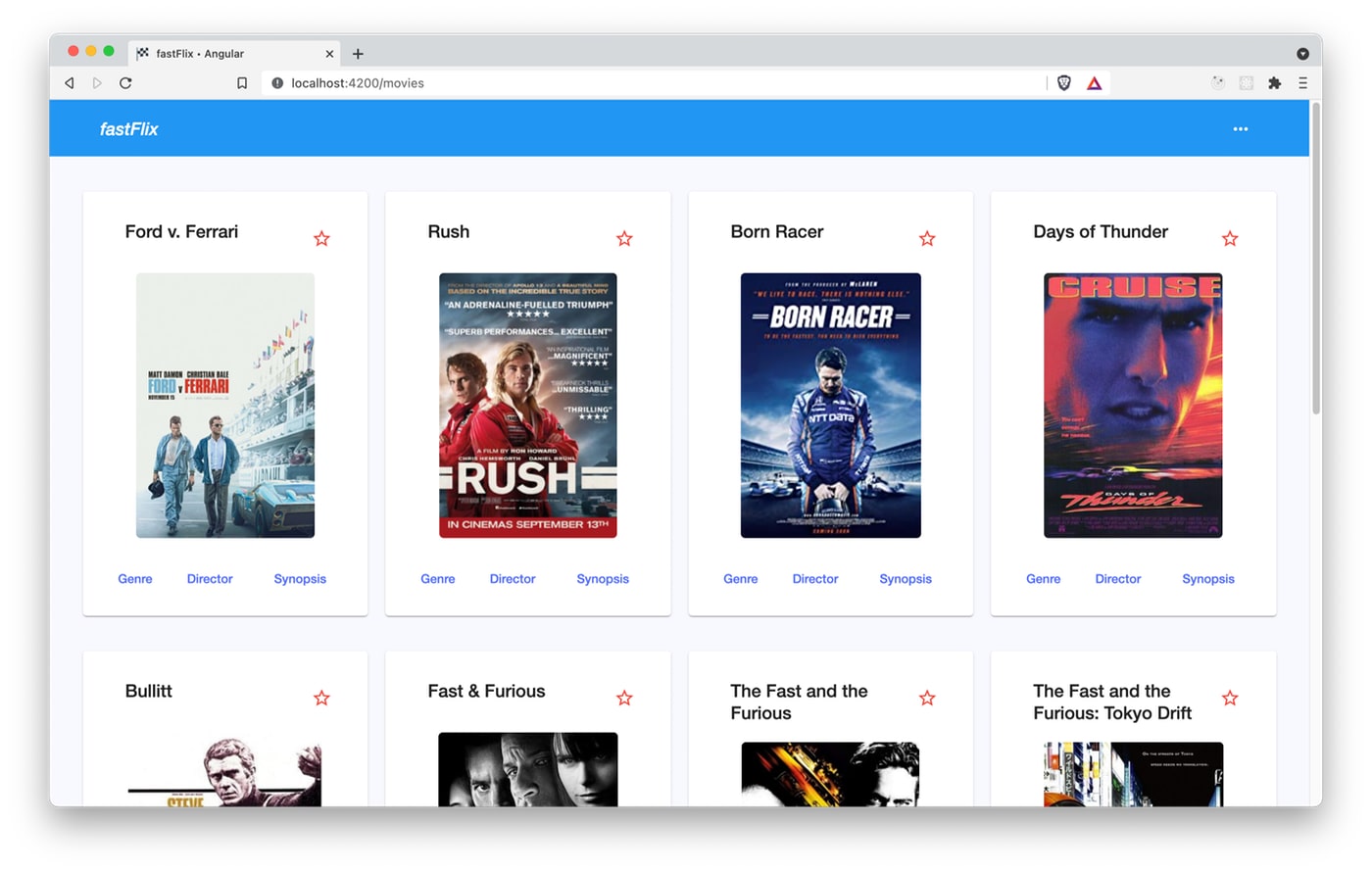Favorite Ford v. Ferrari with star icon
This screenshot has width=1372, height=872.
pos(321,239)
